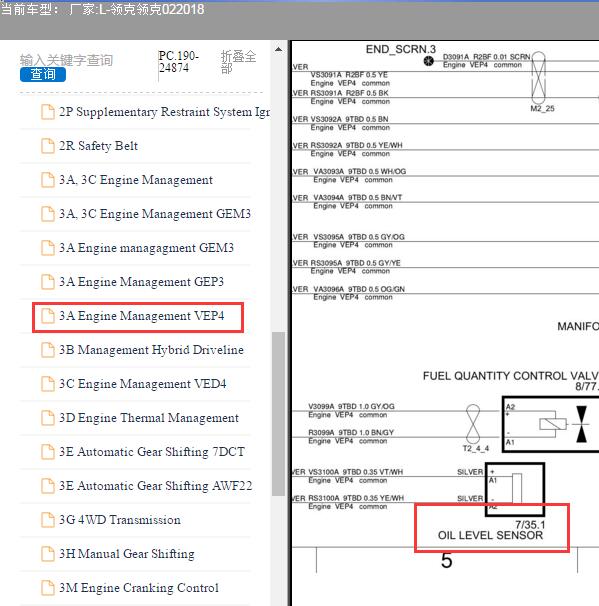Open 3C Engine Management VED4
The image size is (599, 606).
(x=142, y=384)
